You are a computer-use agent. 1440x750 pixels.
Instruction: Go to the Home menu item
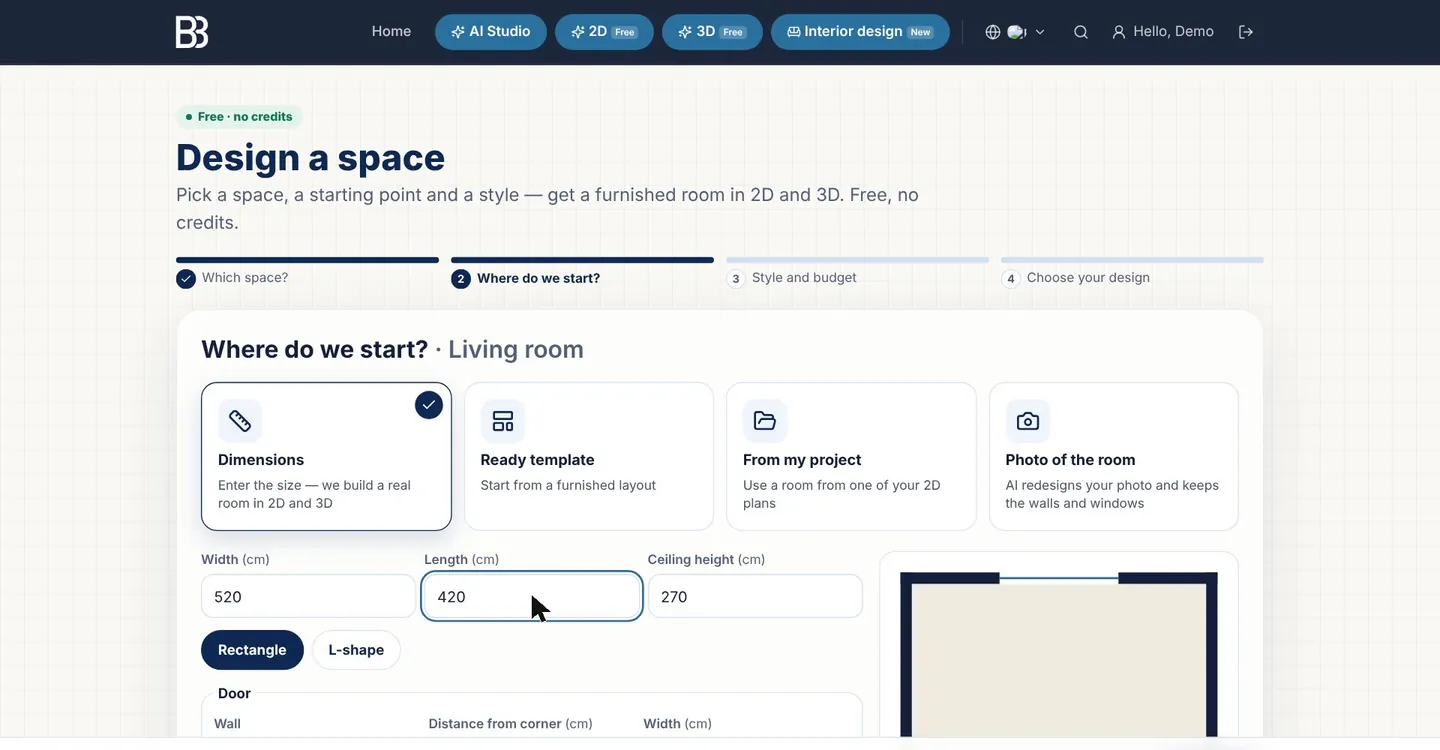tap(391, 32)
